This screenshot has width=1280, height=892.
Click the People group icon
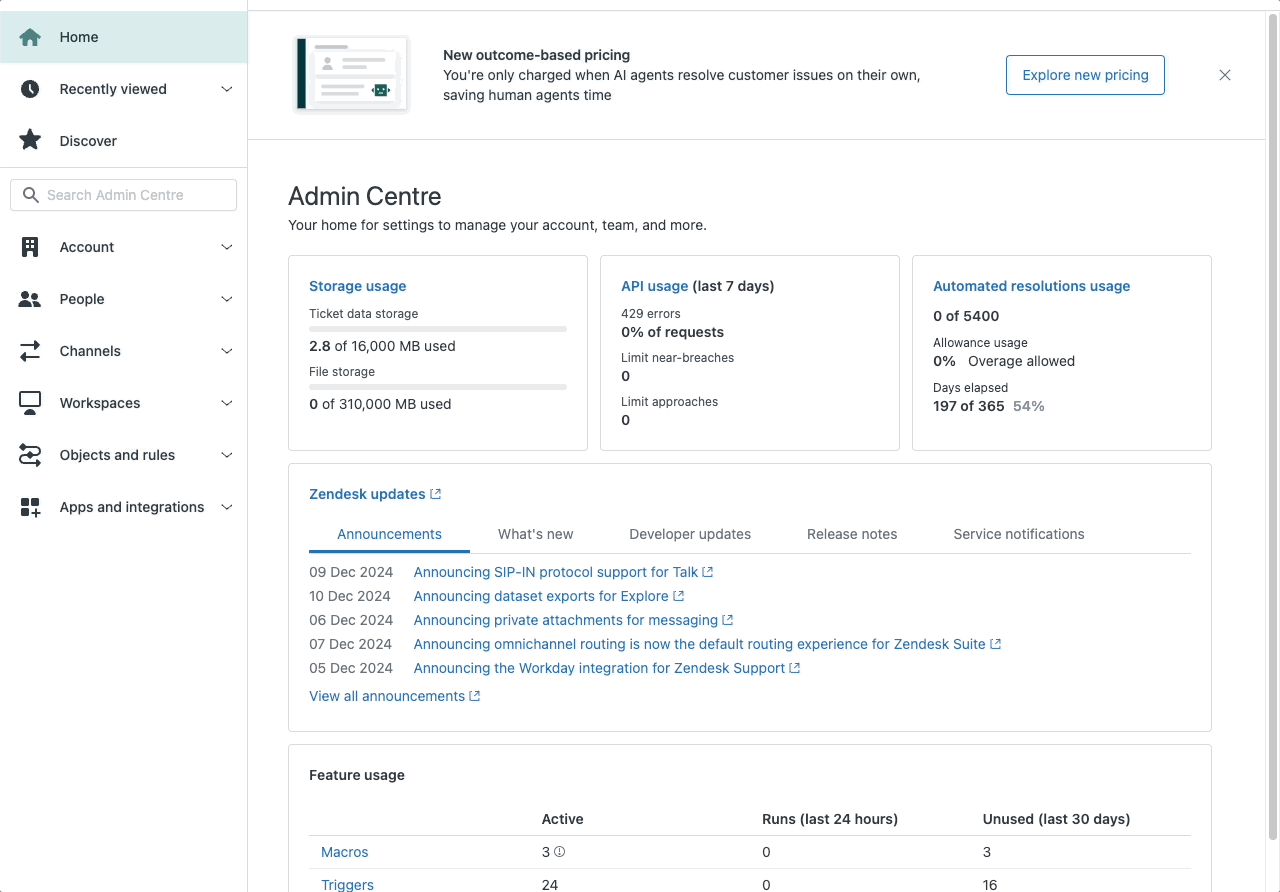pyautogui.click(x=30, y=299)
